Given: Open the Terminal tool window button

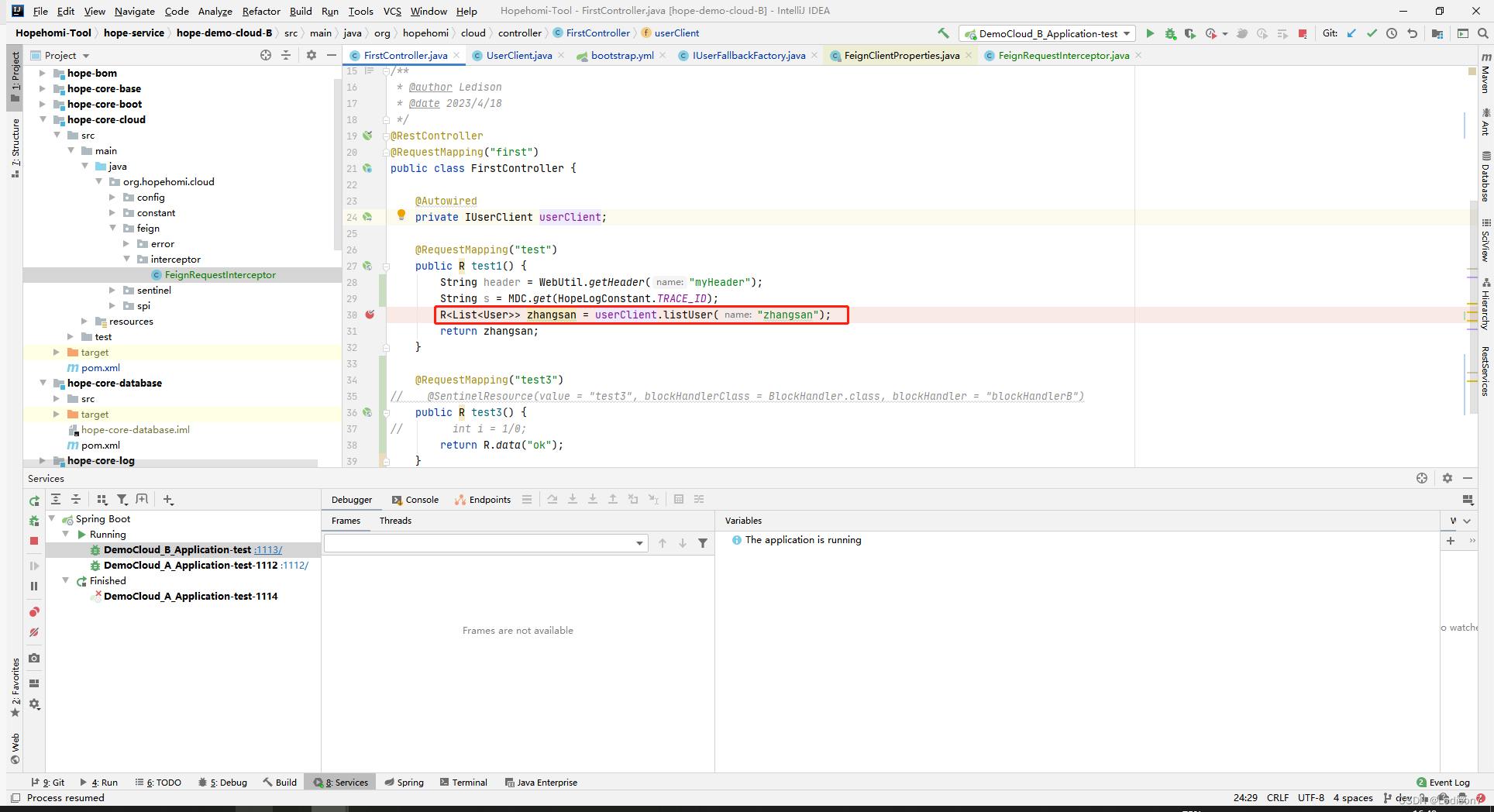Looking at the screenshot, I should tap(463, 782).
